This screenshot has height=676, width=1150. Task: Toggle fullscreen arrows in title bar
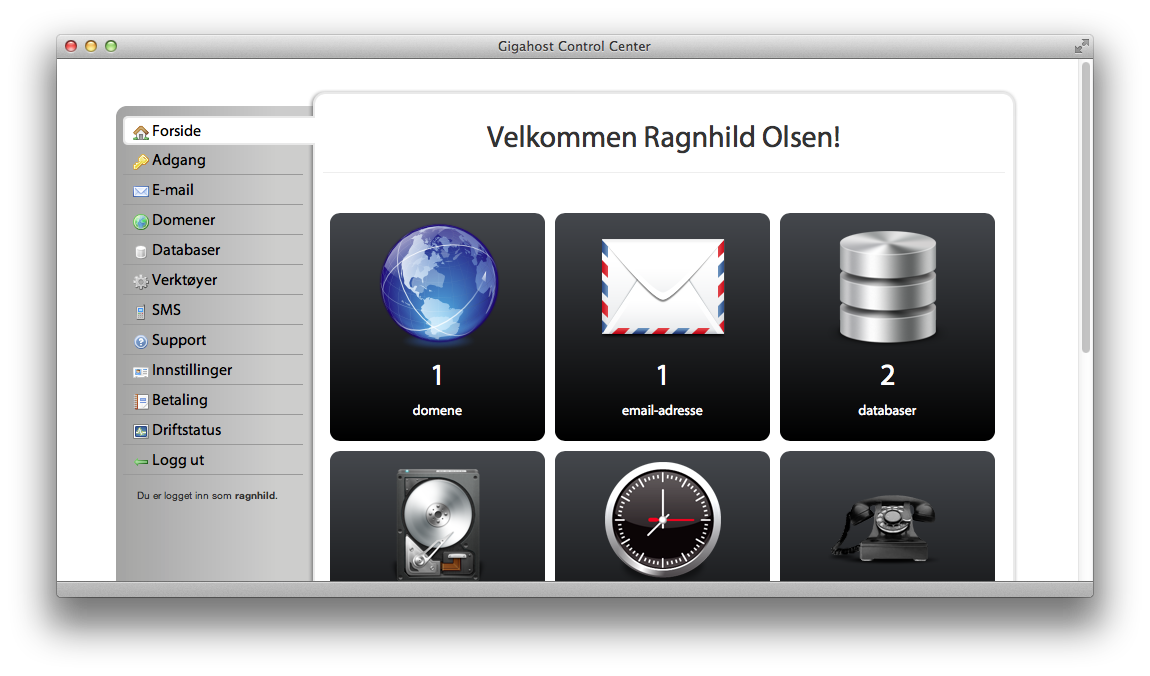point(1081,46)
